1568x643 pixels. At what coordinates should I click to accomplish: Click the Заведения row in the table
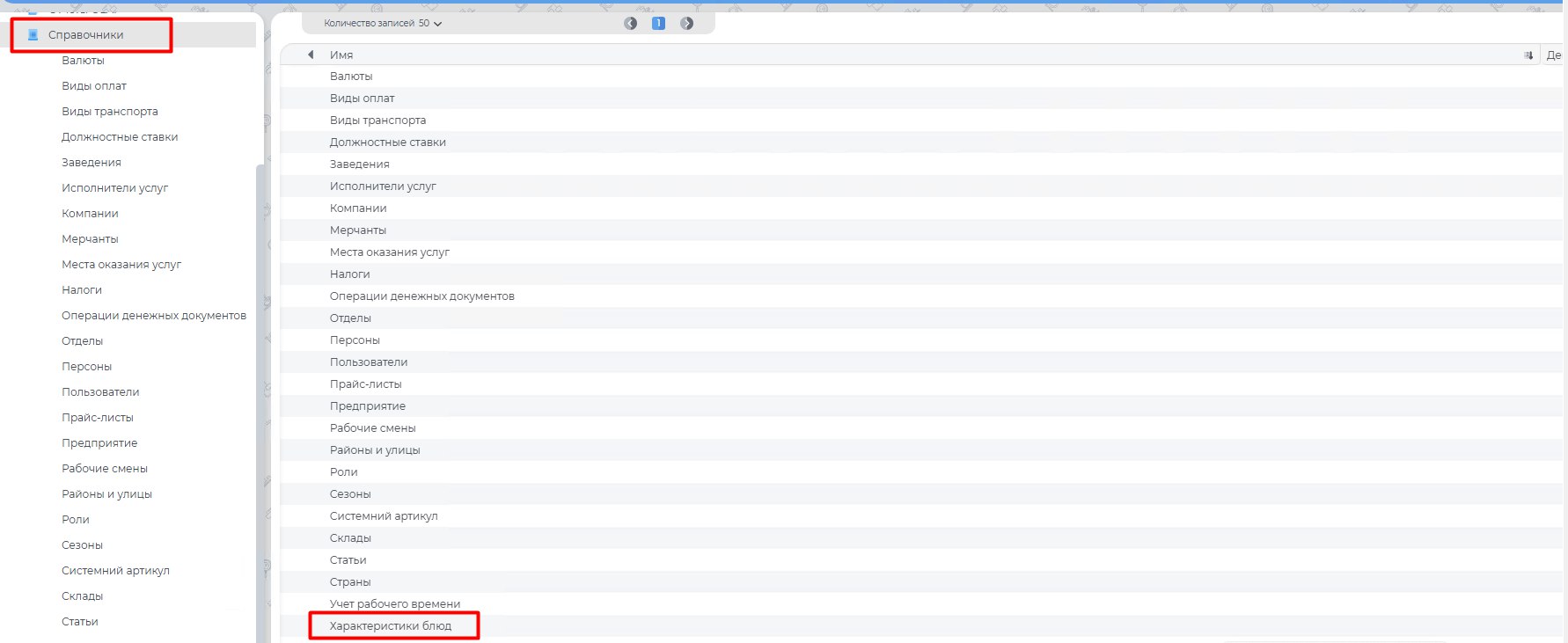click(359, 164)
